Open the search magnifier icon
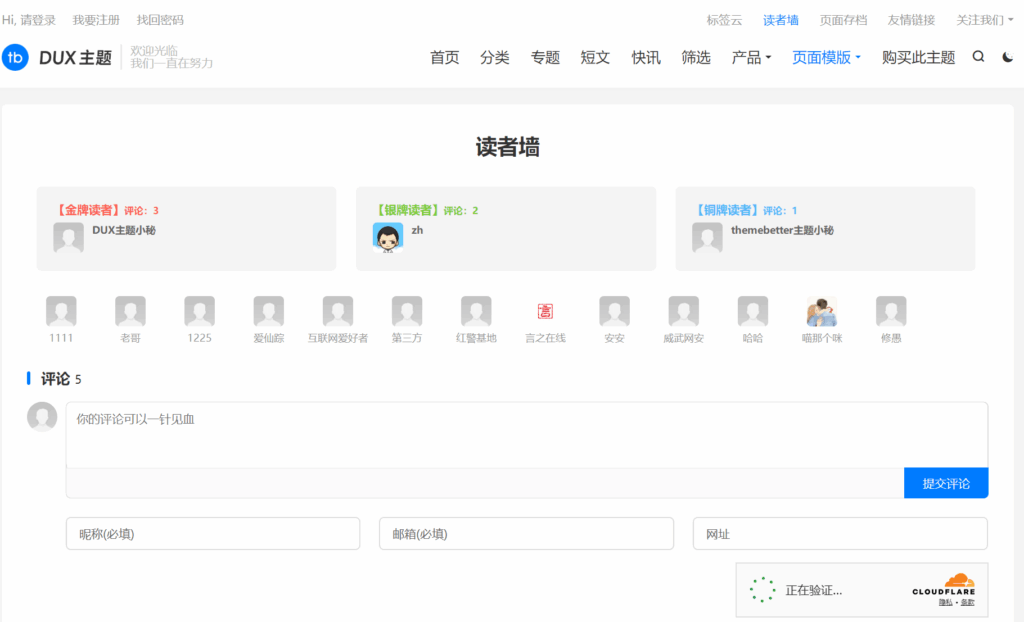This screenshot has width=1024, height=622. pos(978,57)
